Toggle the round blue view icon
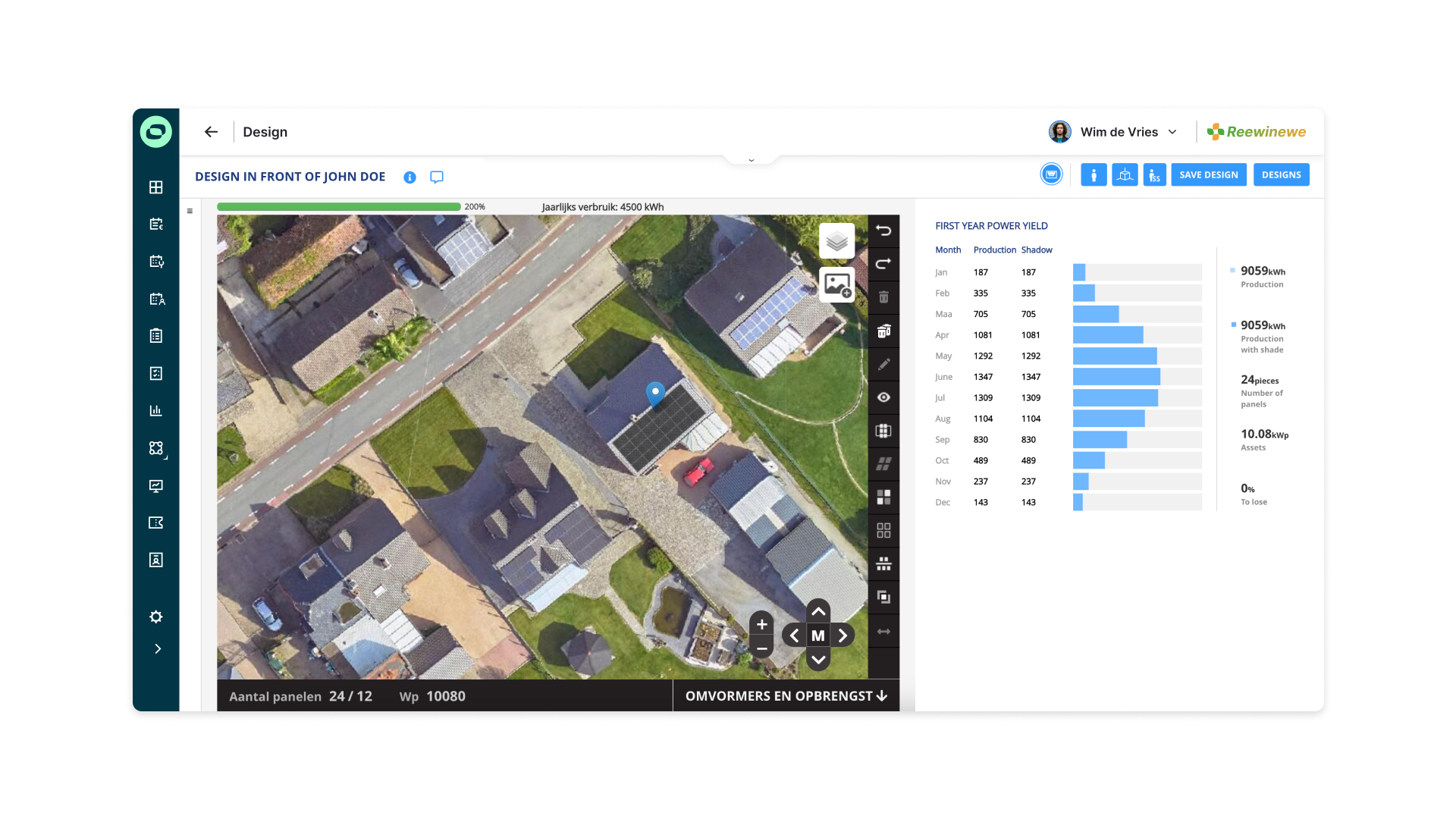 1051,174
